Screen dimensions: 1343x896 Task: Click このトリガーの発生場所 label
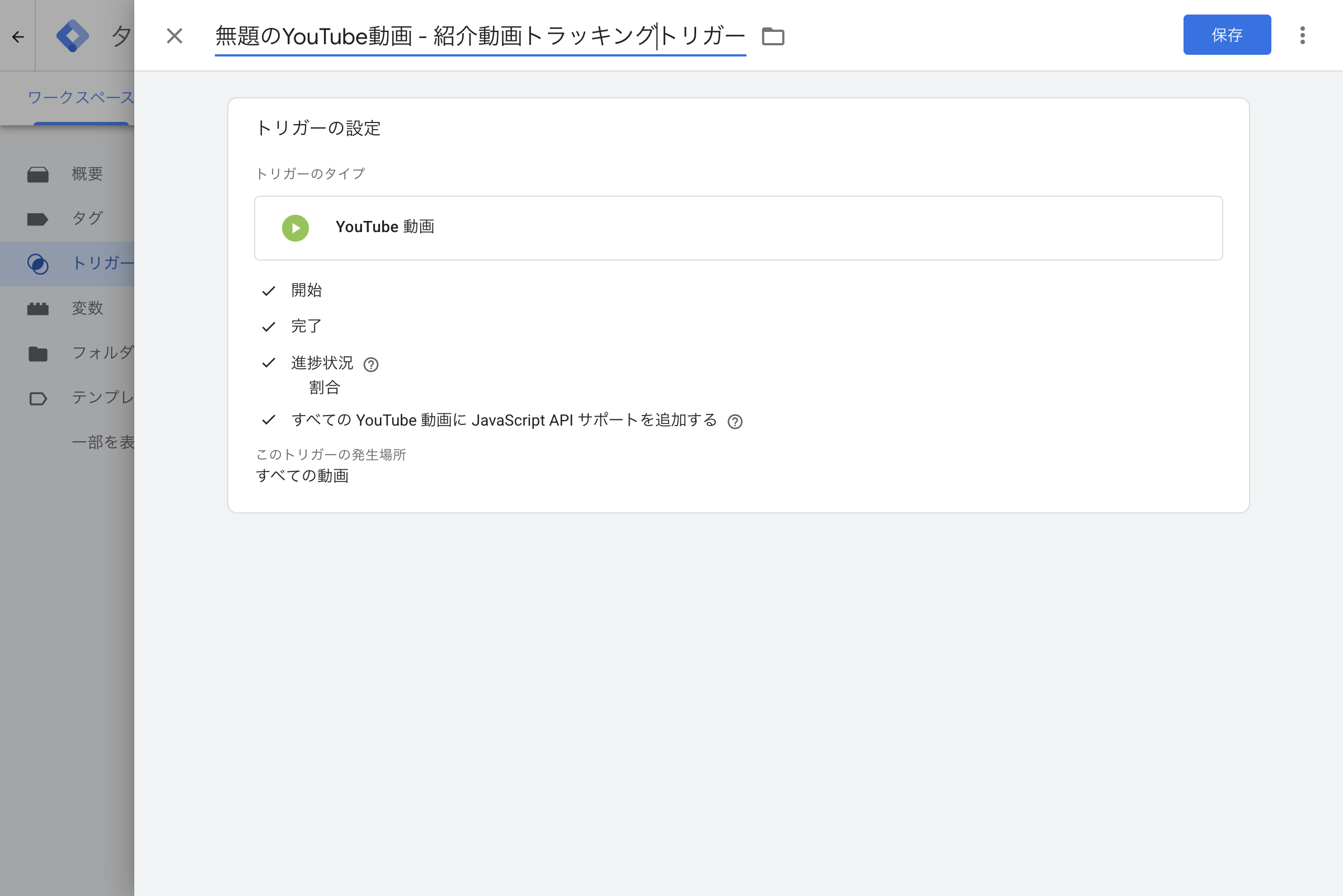click(x=331, y=455)
